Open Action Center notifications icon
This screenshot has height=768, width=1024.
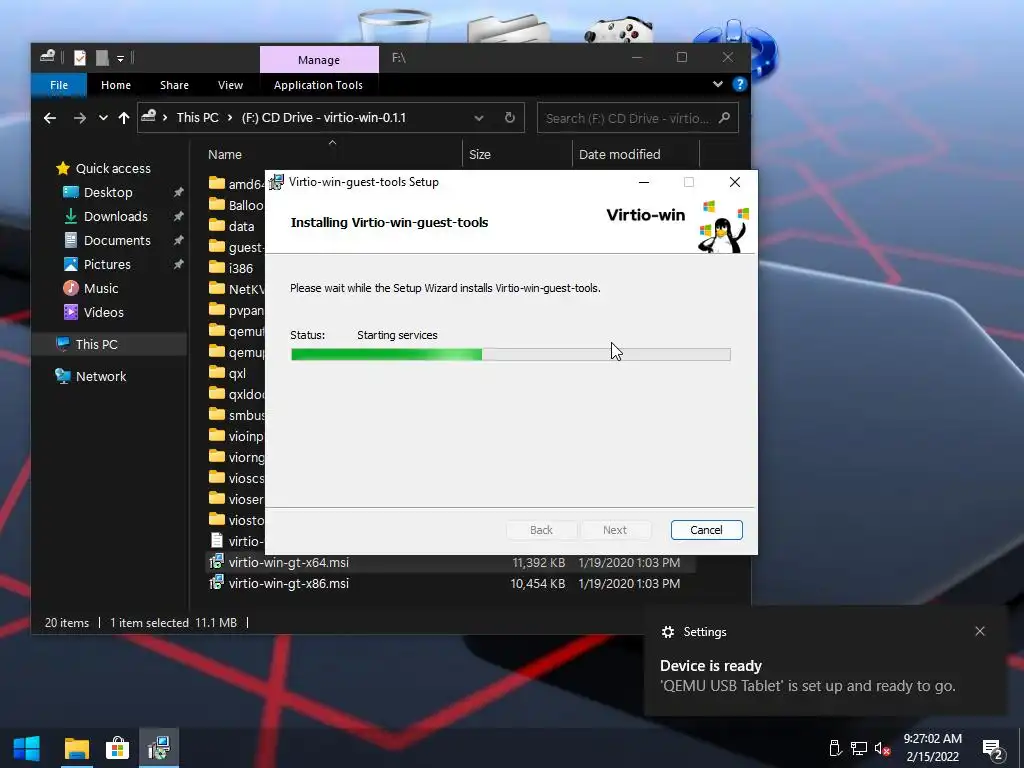(993, 749)
